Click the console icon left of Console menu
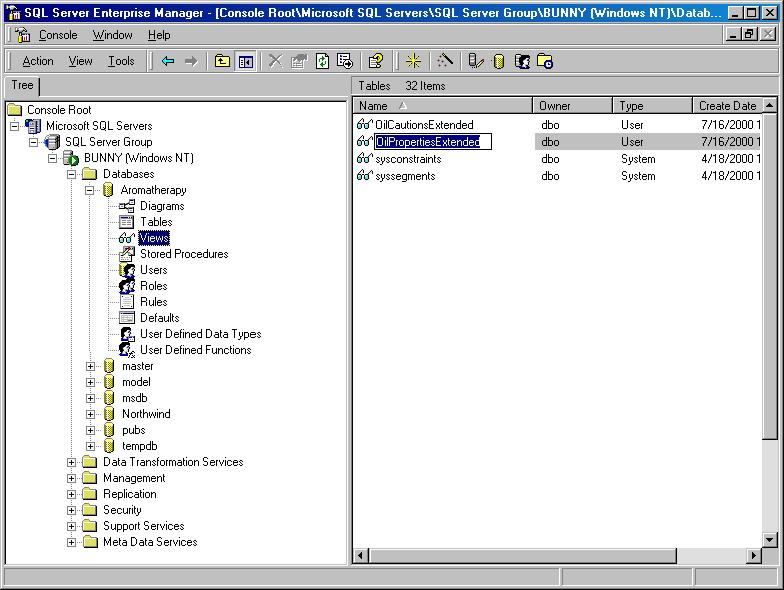The image size is (784, 590). [22, 35]
